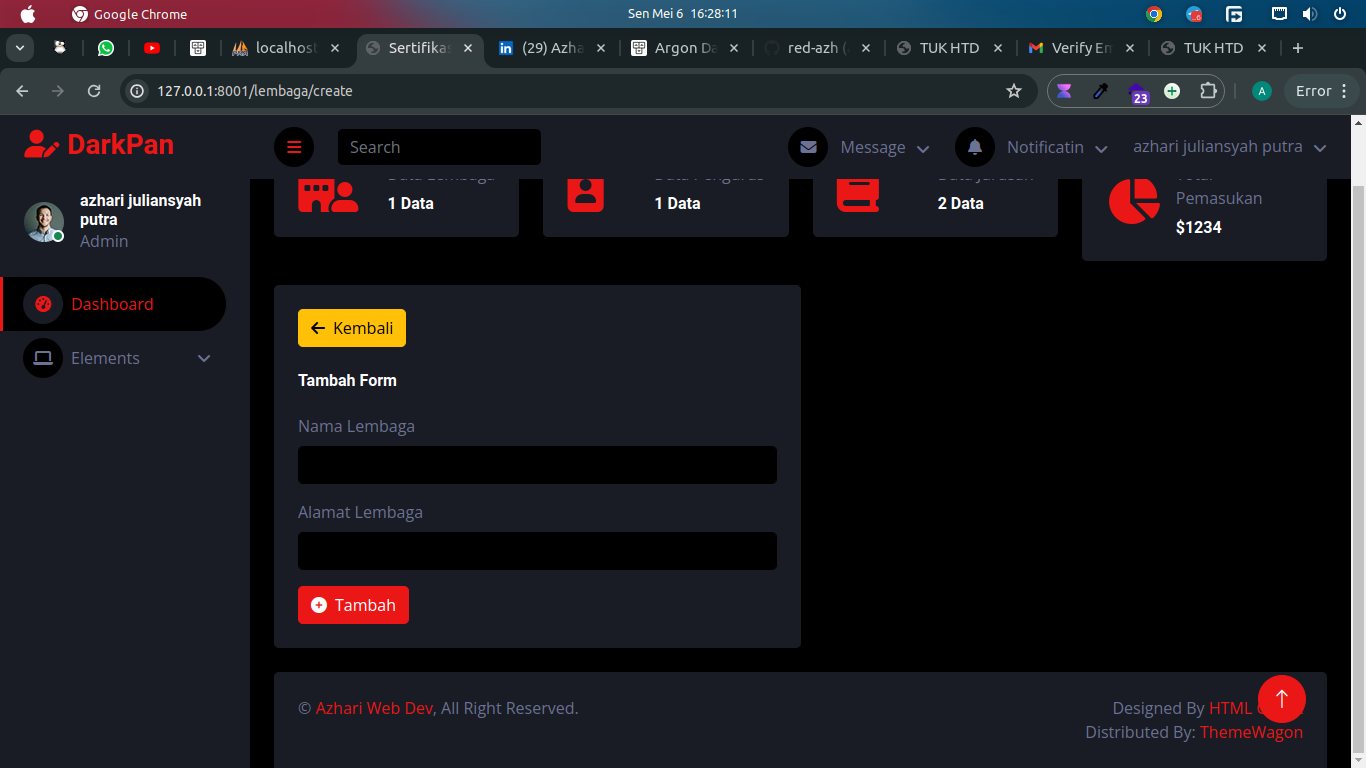Viewport: 1366px width, 768px height.
Task: Open the Message dropdown arrow
Action: click(923, 148)
